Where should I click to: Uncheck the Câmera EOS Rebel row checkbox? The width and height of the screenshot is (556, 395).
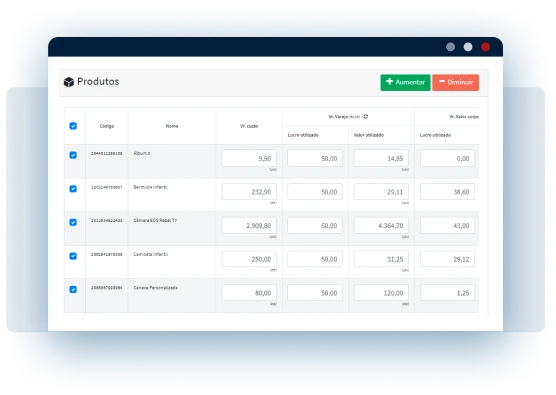(73, 222)
